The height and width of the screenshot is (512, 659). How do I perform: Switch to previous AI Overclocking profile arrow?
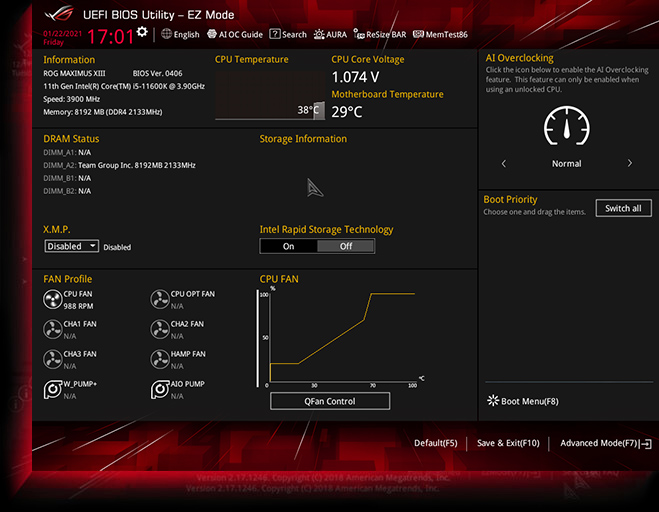(x=504, y=164)
